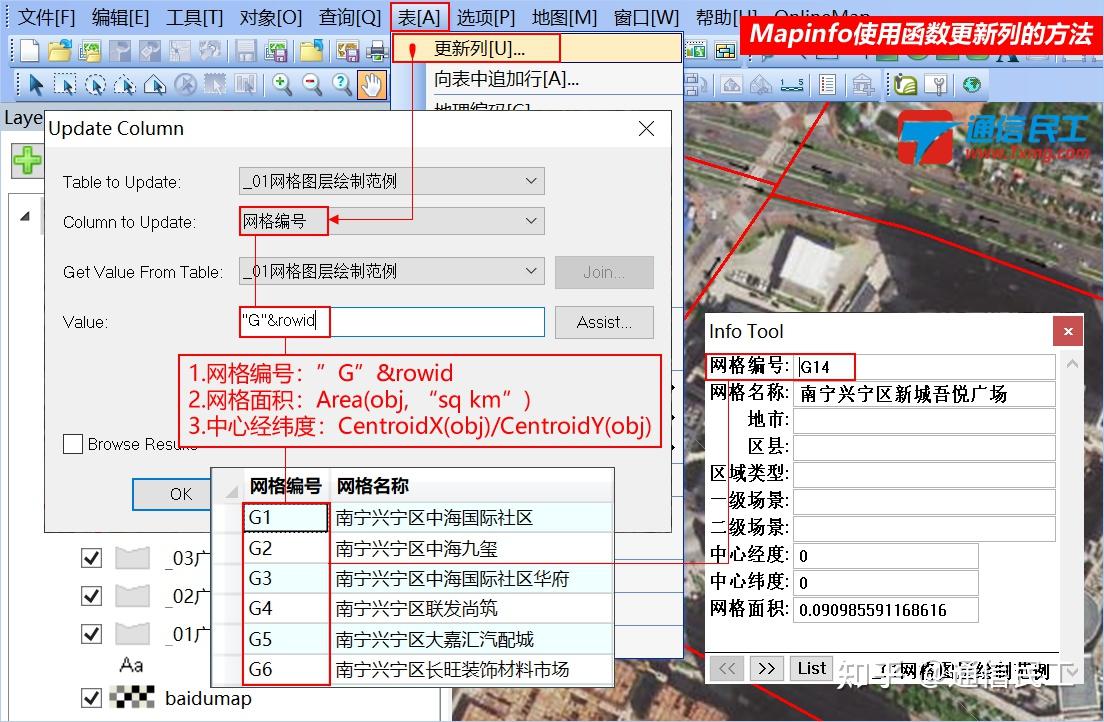Viewport: 1104px width, 722px height.
Task: Choose 更新列[U]... from the menu
Action: (479, 49)
